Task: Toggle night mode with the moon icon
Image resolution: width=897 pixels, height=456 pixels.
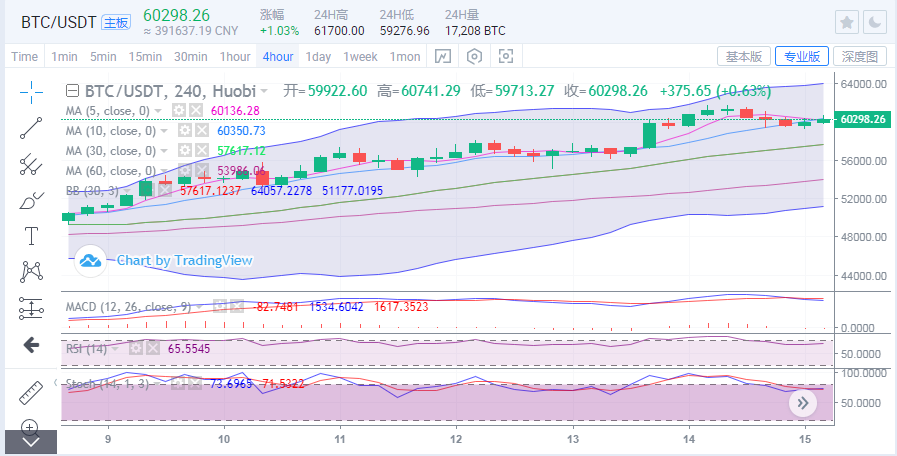Action: point(875,22)
